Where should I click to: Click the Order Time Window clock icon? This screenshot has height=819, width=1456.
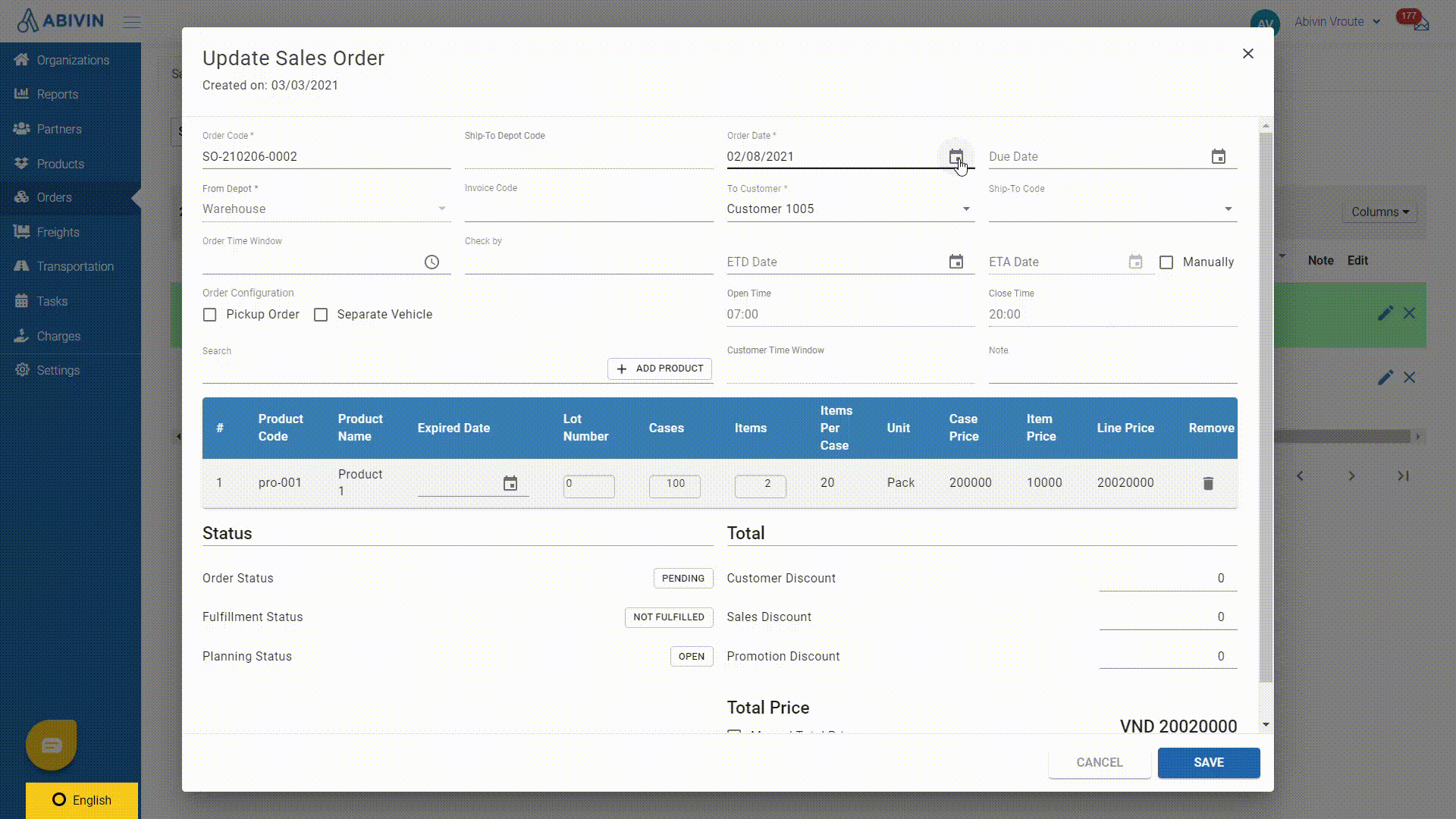[431, 262]
